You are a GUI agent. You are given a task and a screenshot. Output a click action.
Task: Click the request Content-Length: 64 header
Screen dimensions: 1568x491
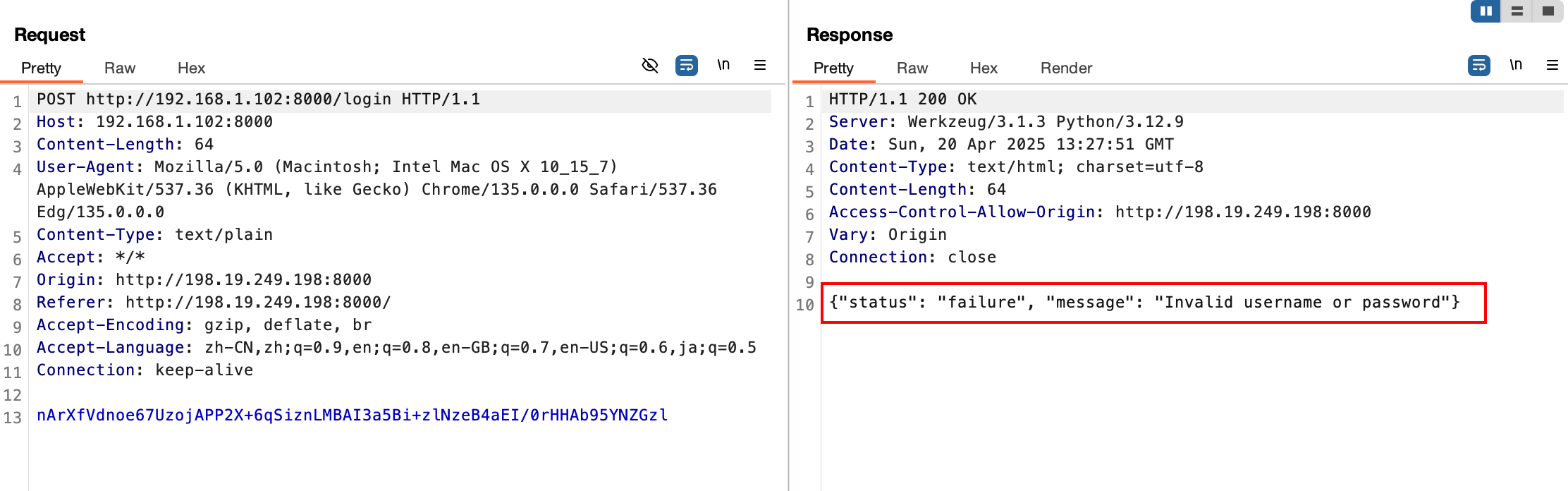(x=125, y=145)
